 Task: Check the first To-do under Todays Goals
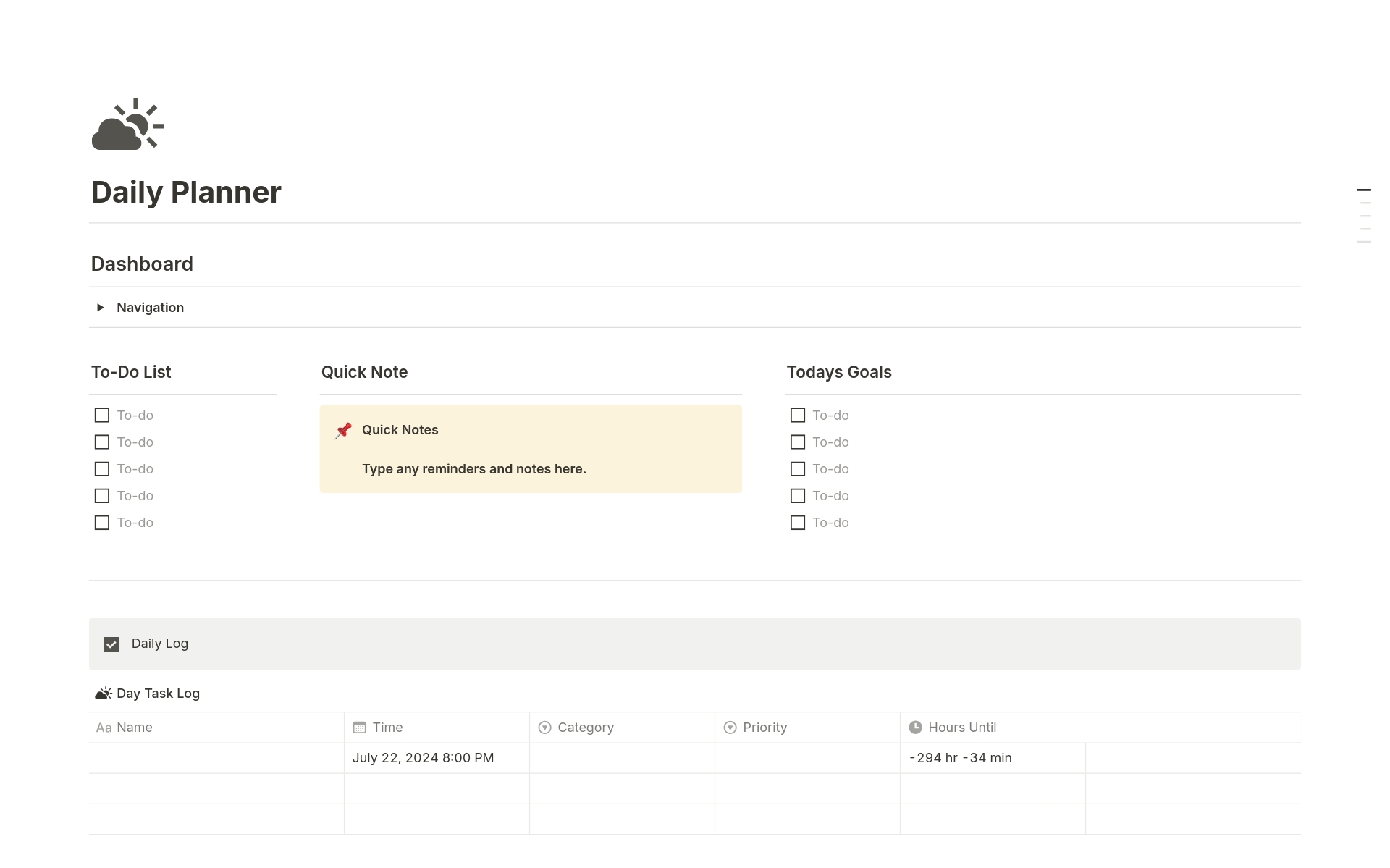(798, 415)
